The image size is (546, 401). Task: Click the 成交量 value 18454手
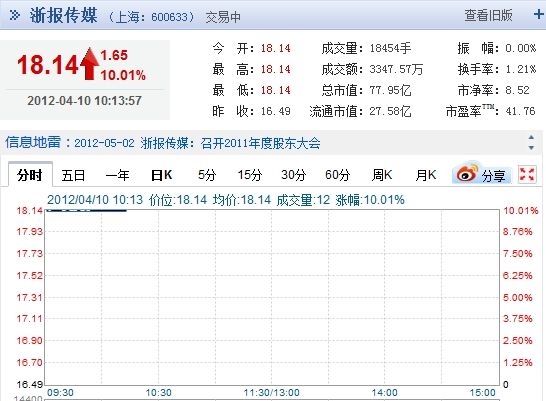point(390,48)
